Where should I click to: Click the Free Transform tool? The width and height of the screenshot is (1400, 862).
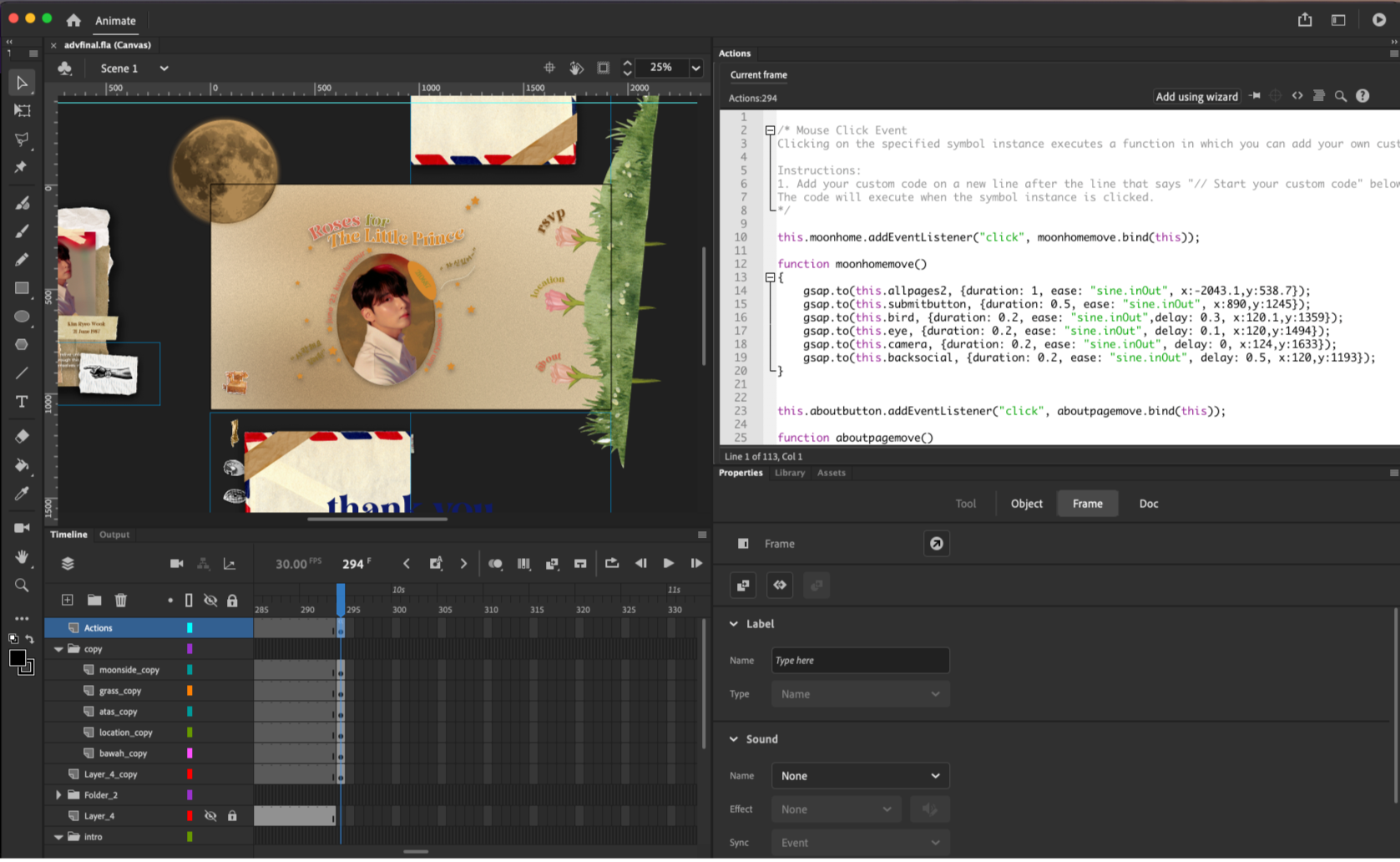click(x=22, y=110)
